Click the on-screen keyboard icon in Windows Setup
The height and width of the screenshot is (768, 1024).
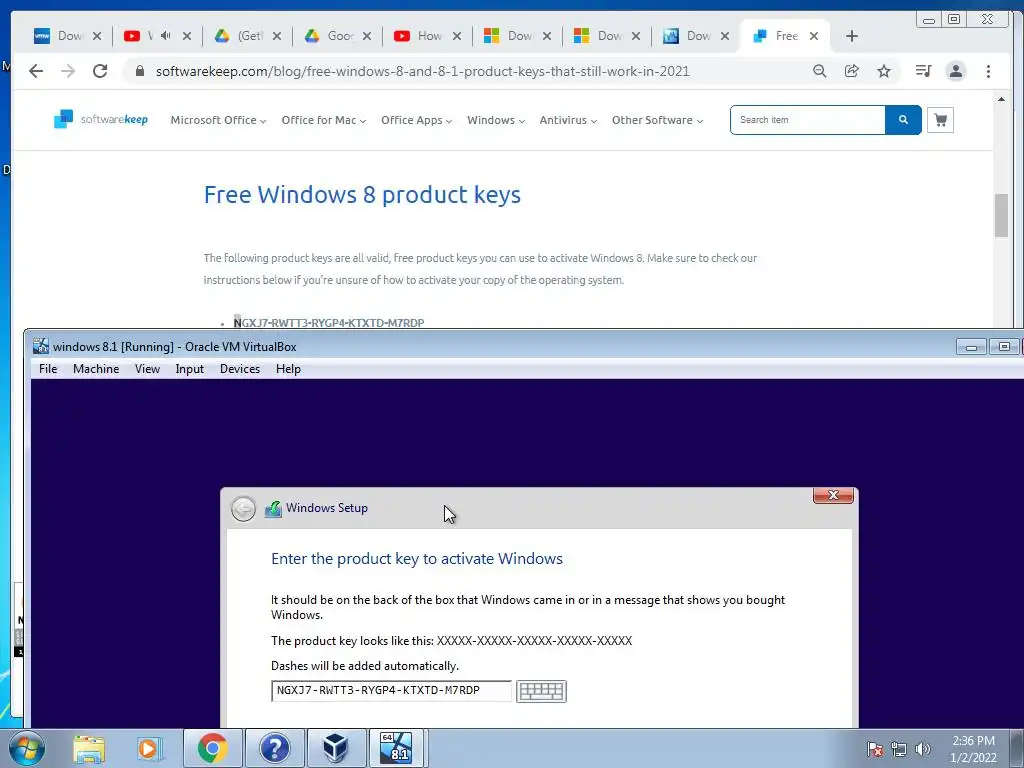[x=541, y=691]
